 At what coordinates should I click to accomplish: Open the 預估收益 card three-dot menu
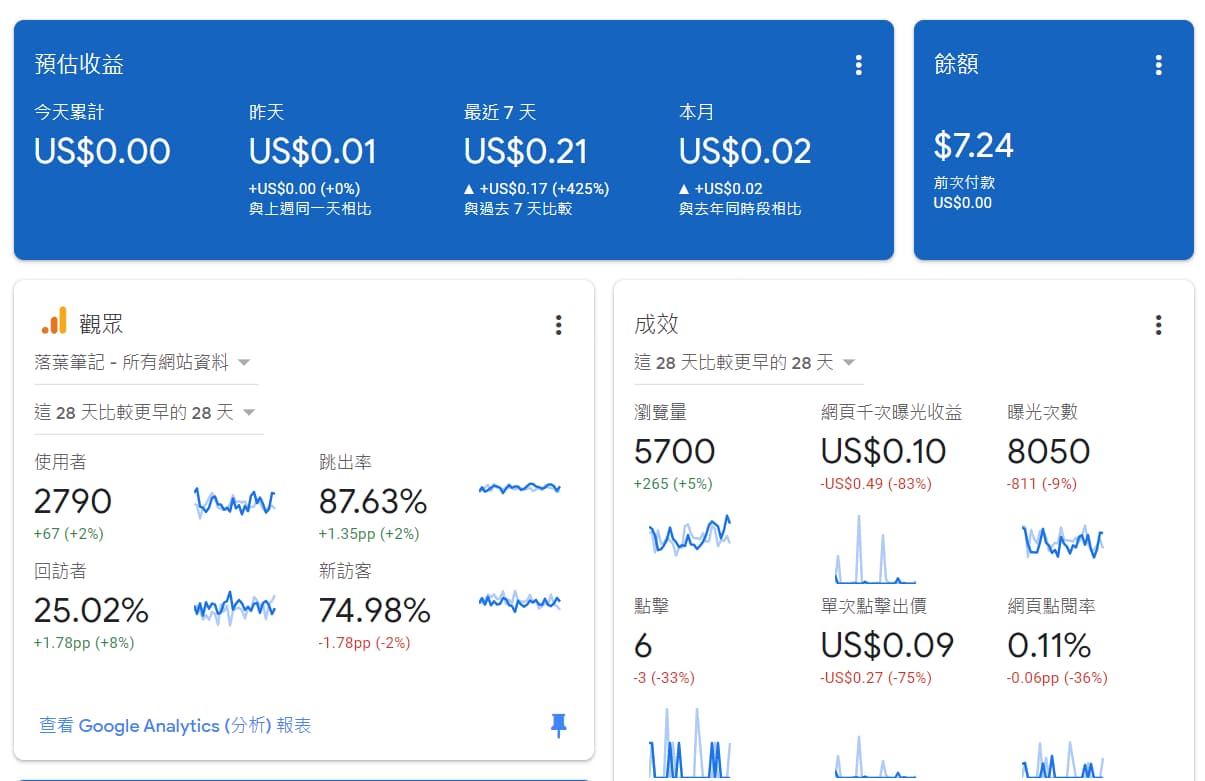tap(858, 65)
